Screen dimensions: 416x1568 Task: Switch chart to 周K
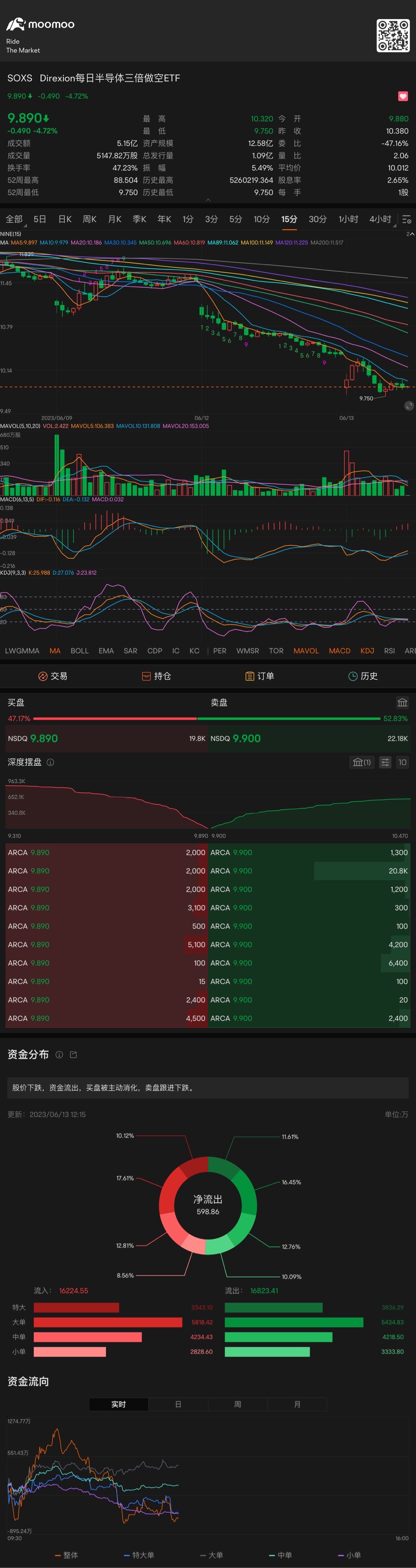click(x=89, y=219)
